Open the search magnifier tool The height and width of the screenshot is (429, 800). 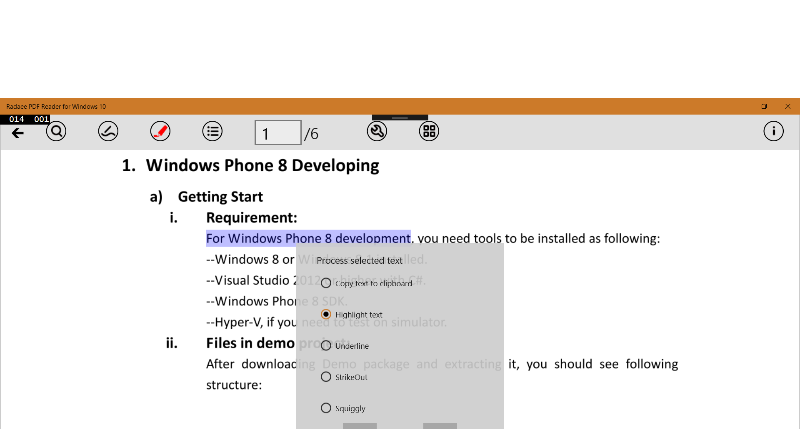coord(56,131)
